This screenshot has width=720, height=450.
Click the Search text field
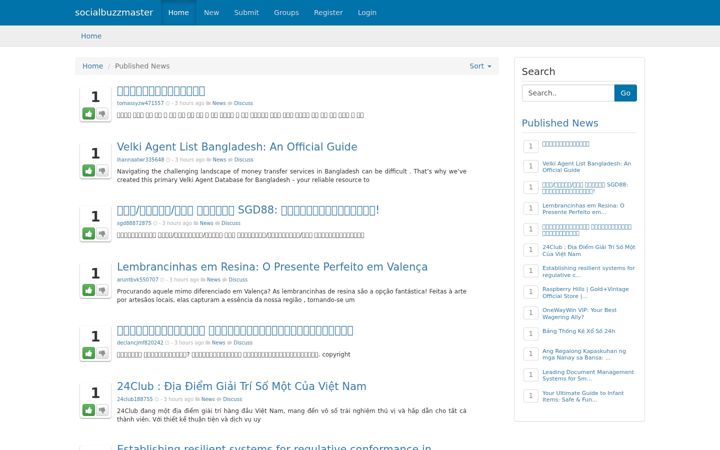point(568,93)
